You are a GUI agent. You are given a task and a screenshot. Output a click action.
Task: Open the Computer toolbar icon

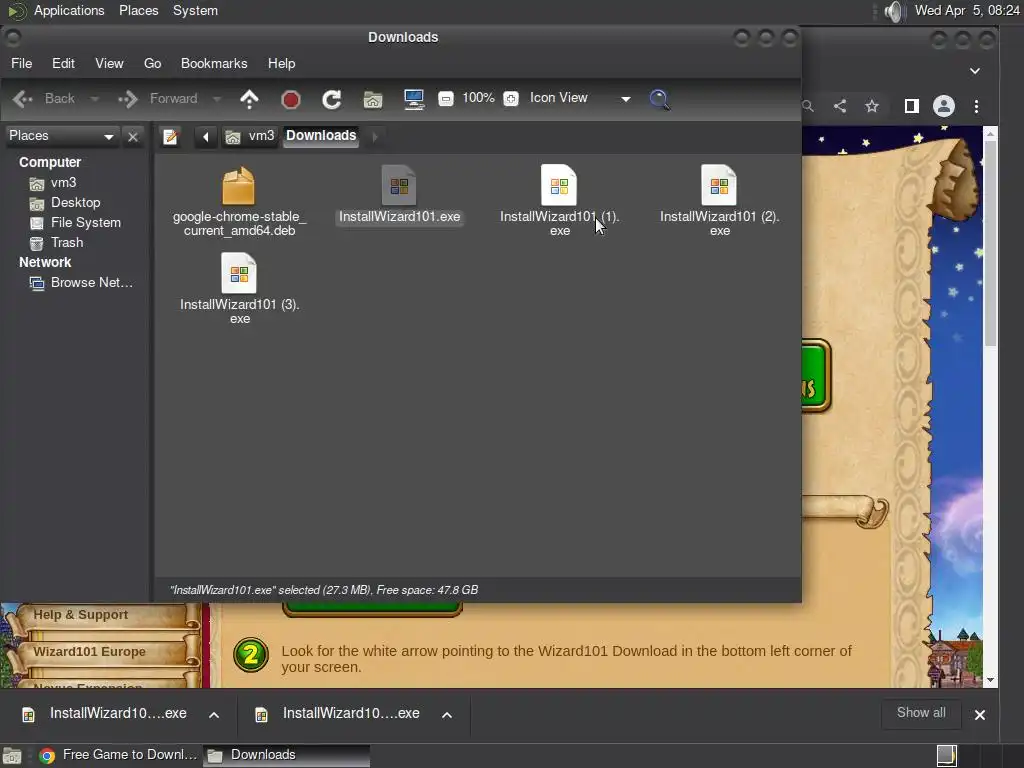414,99
